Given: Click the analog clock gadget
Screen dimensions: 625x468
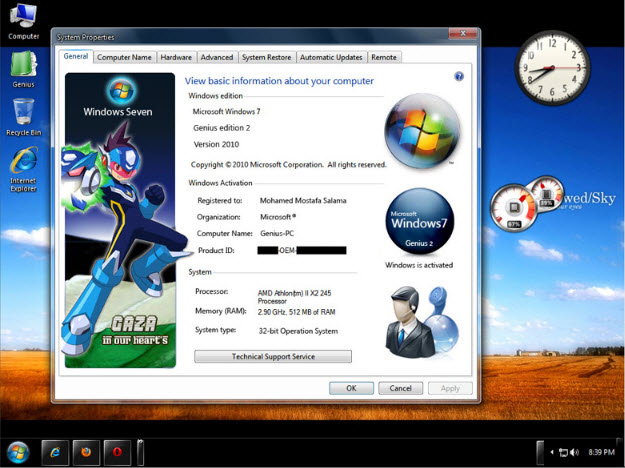Looking at the screenshot, I should [552, 68].
